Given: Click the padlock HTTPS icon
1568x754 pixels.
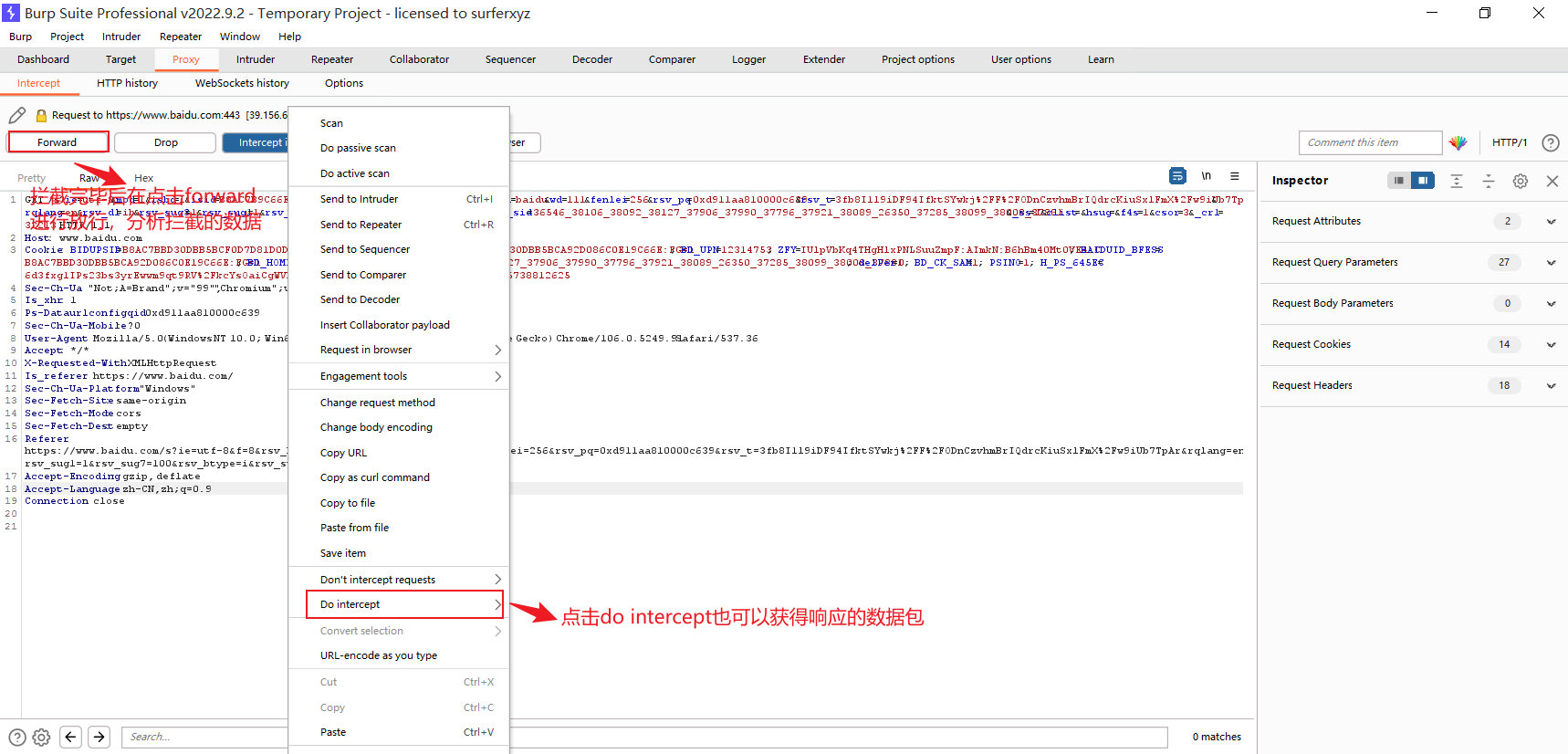Looking at the screenshot, I should pos(41,115).
